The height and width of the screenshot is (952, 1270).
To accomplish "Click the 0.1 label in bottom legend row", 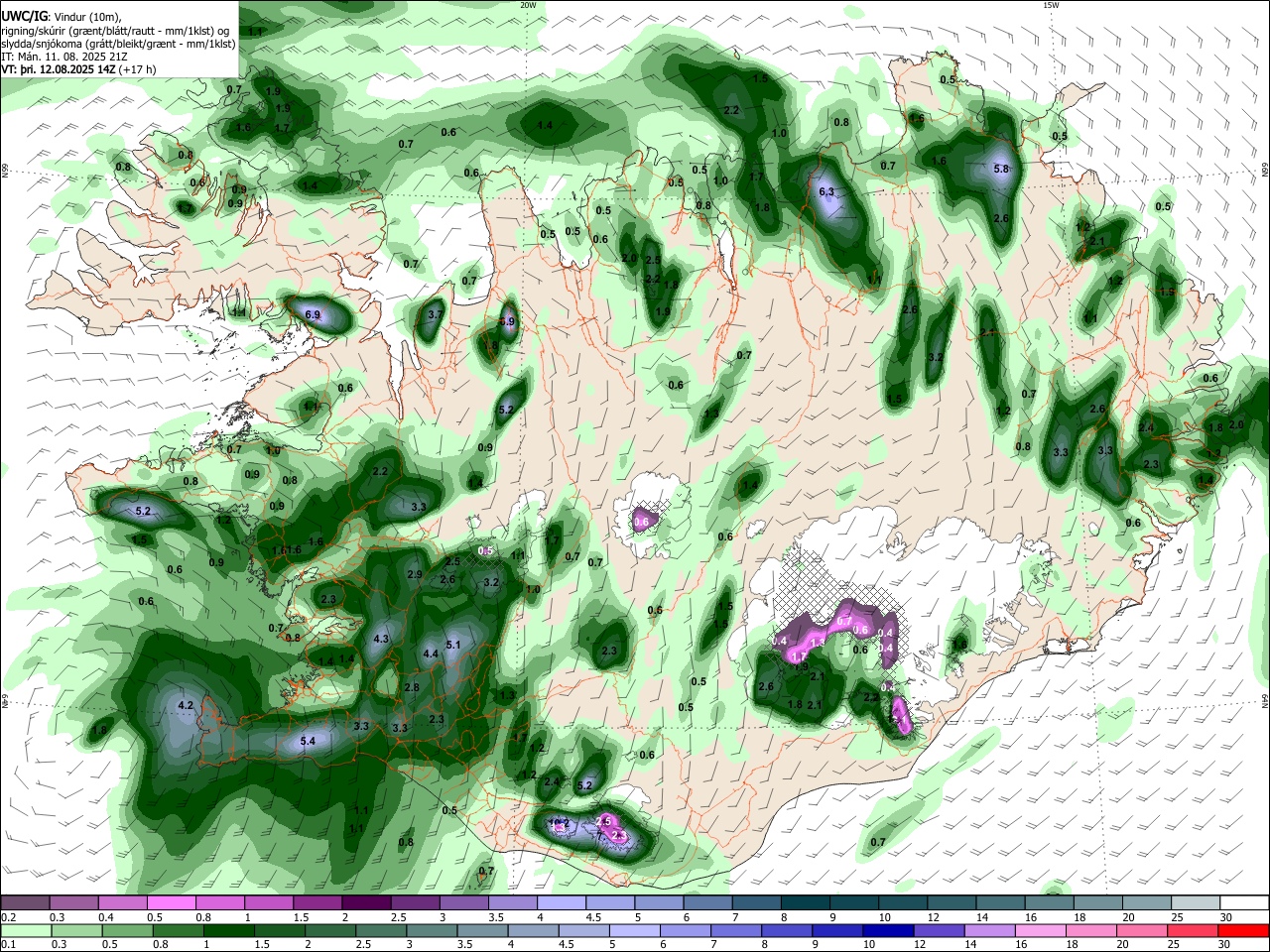I will point(8,943).
